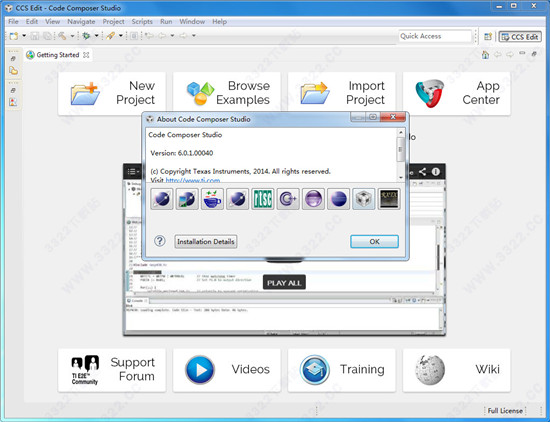Open the Wiki tile
The width and height of the screenshot is (550, 422).
(457, 370)
